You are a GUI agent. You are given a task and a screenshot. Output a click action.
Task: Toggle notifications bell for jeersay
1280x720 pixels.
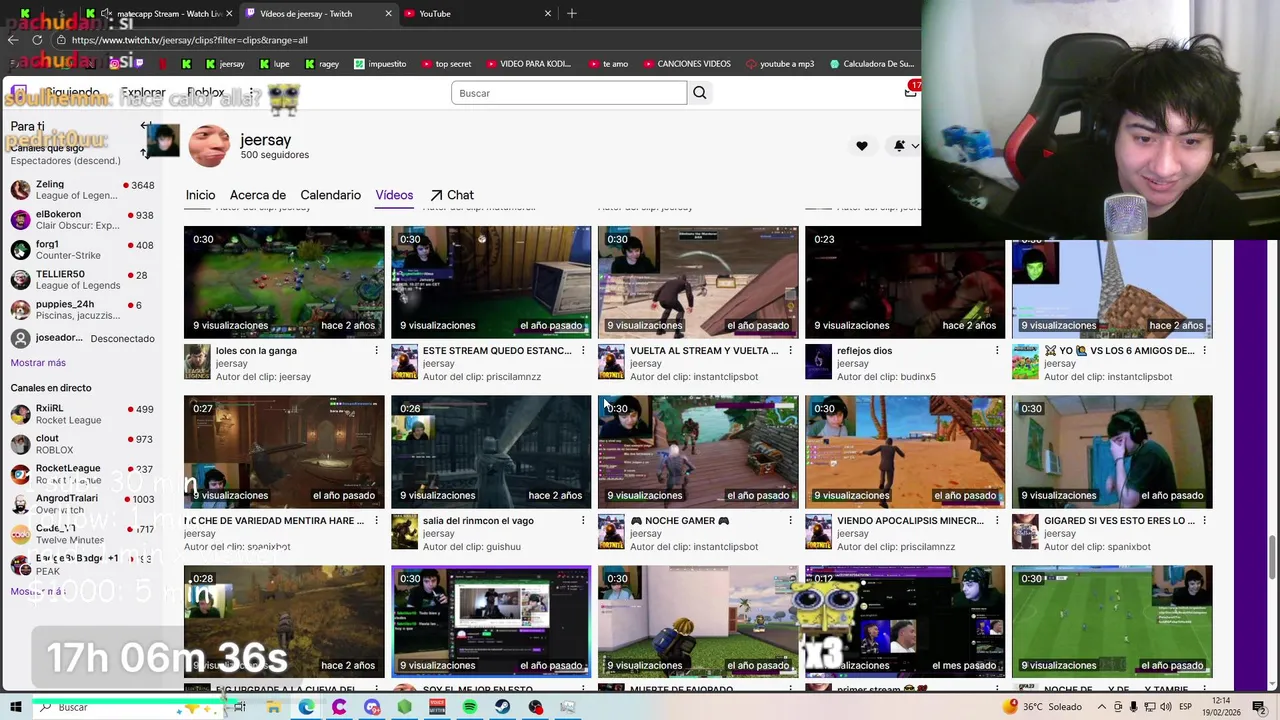tap(899, 146)
